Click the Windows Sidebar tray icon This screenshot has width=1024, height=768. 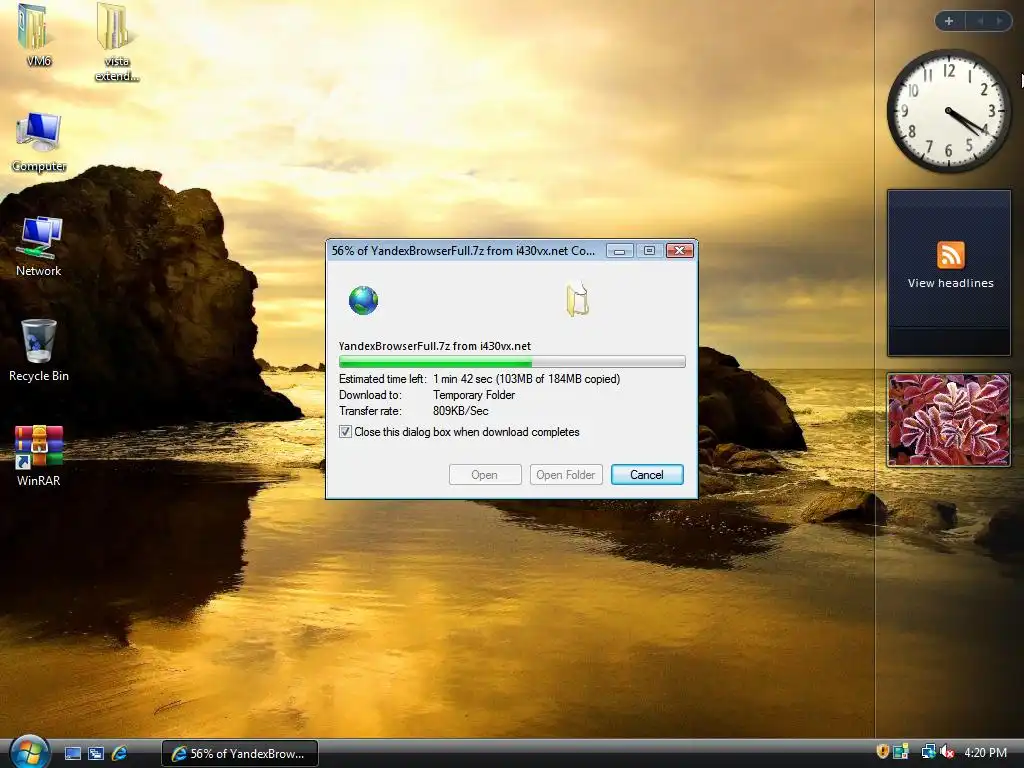(x=901, y=752)
